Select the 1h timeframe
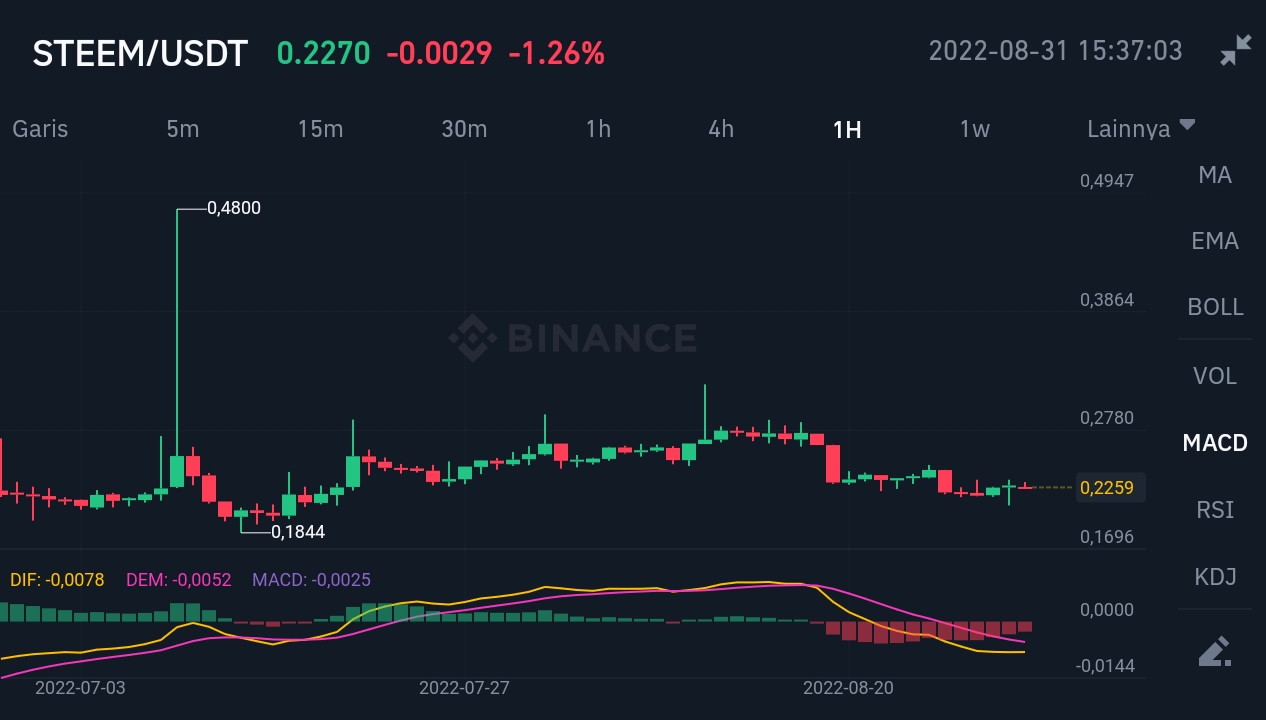This screenshot has height=720, width=1266. pyautogui.click(x=598, y=129)
